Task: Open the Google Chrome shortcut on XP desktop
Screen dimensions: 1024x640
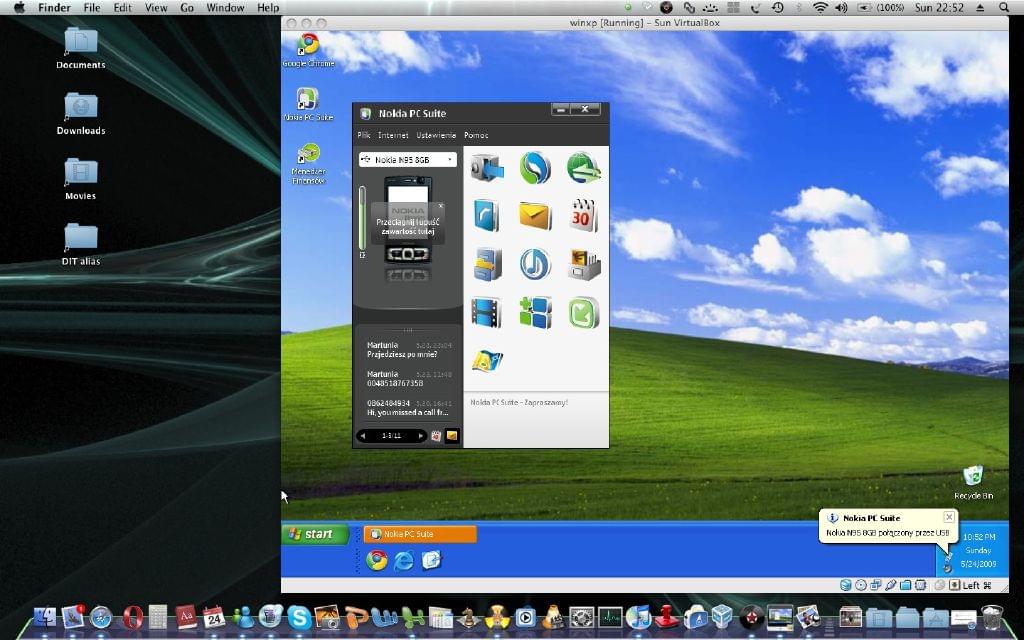Action: 308,50
